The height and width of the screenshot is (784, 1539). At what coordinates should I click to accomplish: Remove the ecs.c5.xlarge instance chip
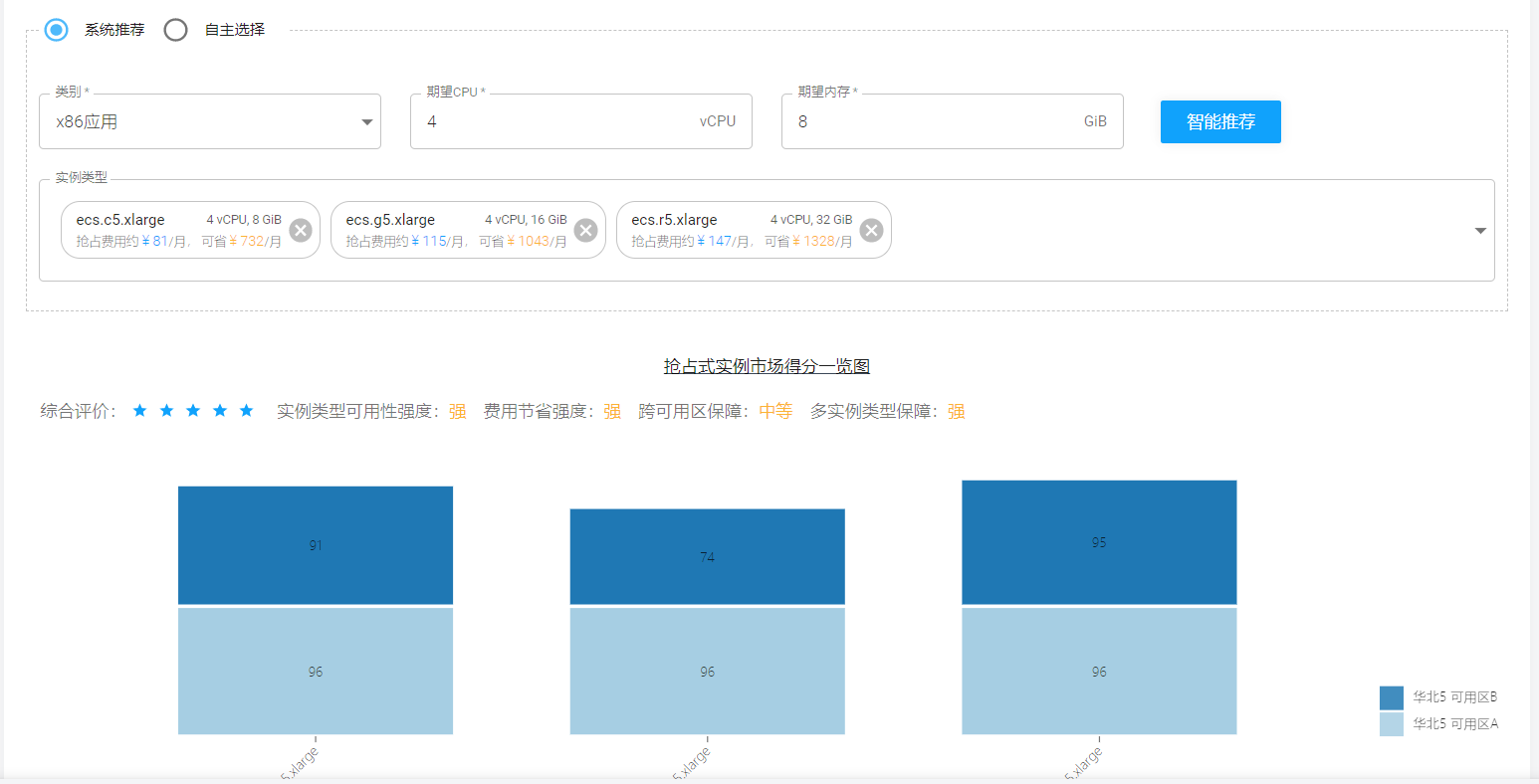point(301,231)
